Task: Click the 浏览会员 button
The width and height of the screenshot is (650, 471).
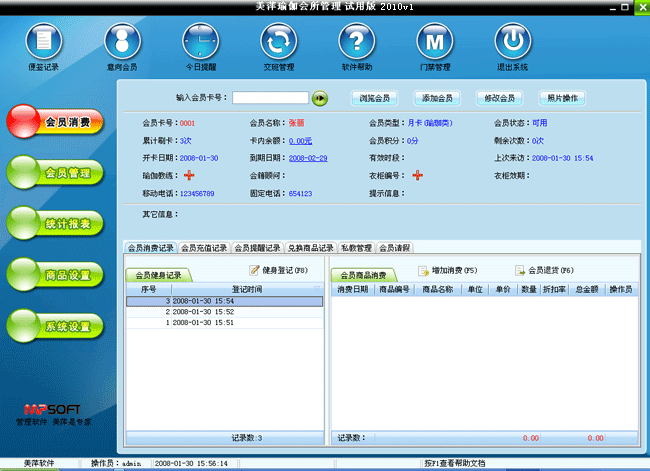Action: pyautogui.click(x=375, y=98)
